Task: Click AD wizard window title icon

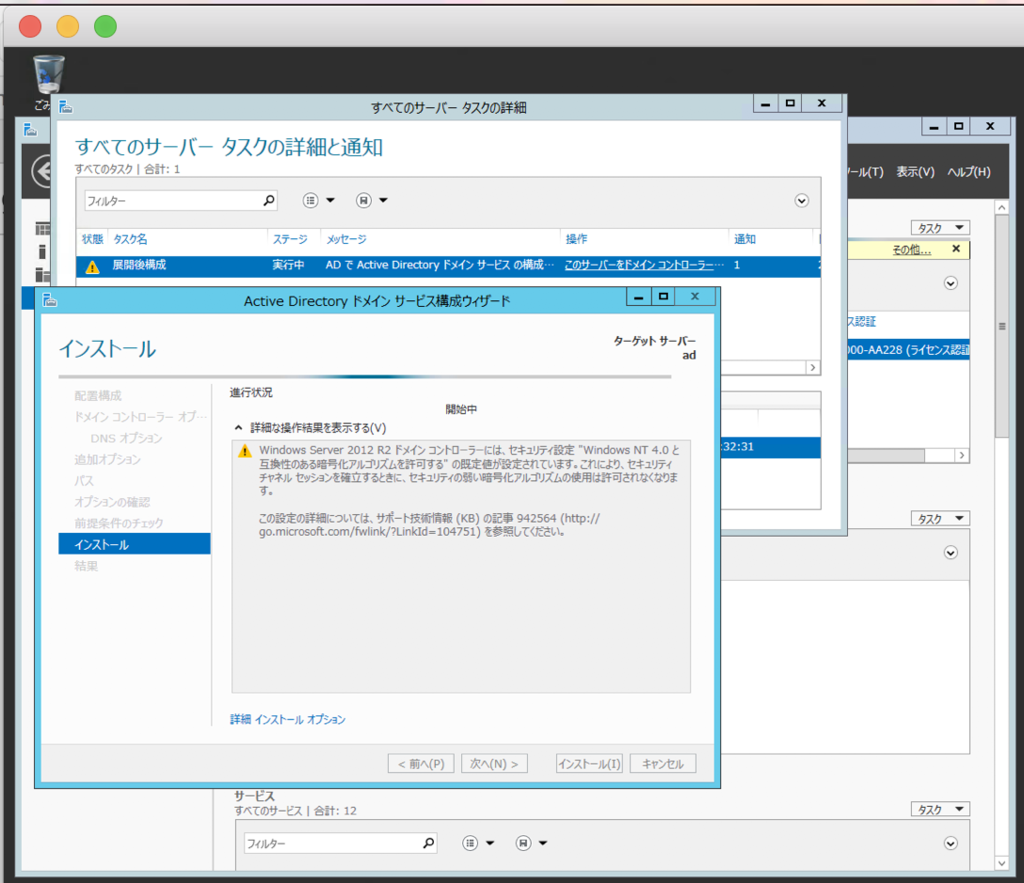Action: [x=50, y=300]
